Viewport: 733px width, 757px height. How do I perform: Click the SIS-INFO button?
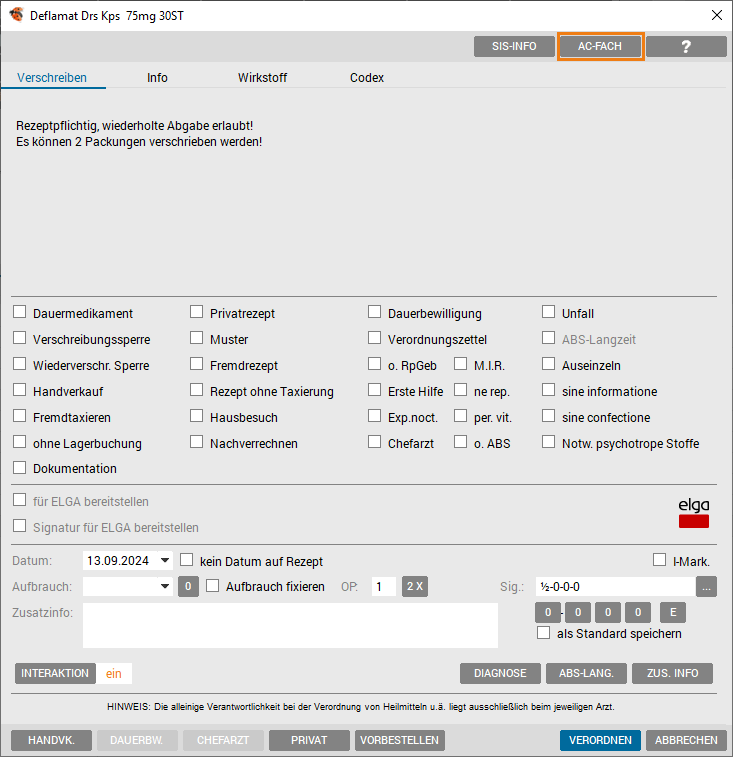coord(514,46)
